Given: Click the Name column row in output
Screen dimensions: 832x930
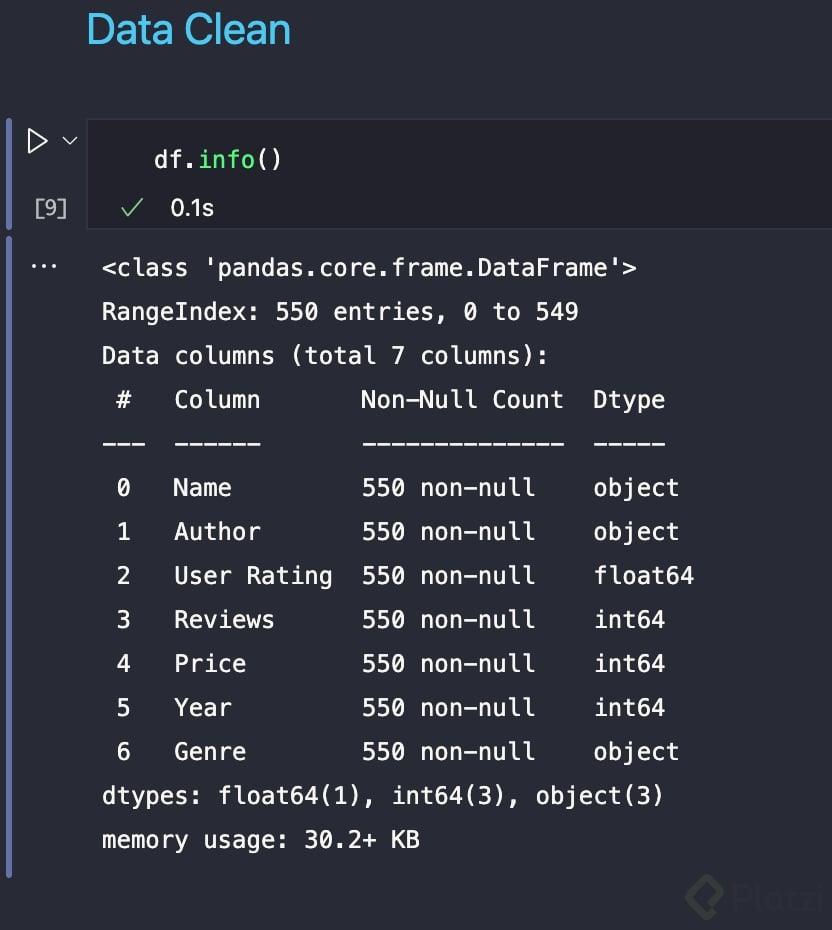Looking at the screenshot, I should pyautogui.click(x=202, y=488).
